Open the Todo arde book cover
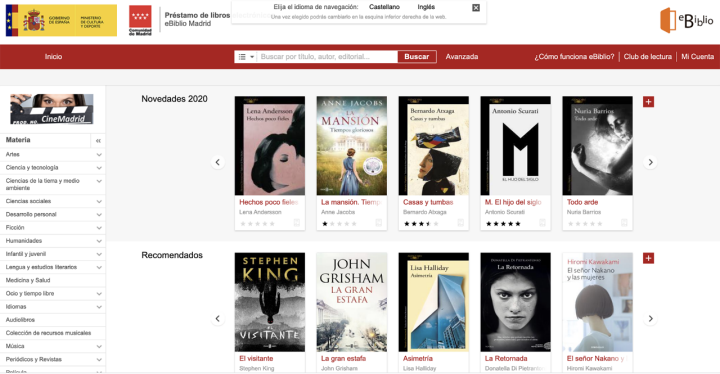The image size is (720, 374). (x=597, y=146)
